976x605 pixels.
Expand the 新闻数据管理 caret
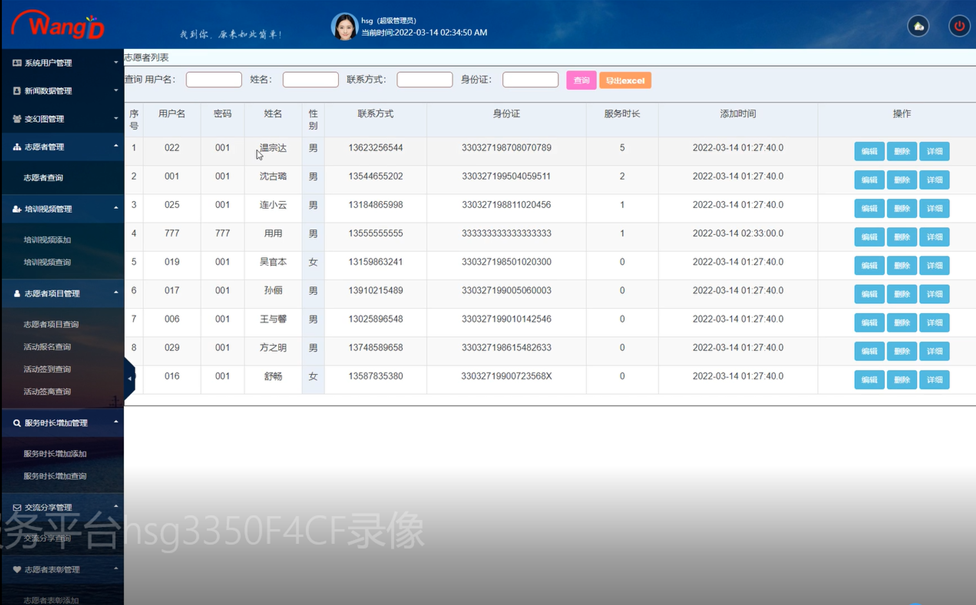click(x=116, y=90)
